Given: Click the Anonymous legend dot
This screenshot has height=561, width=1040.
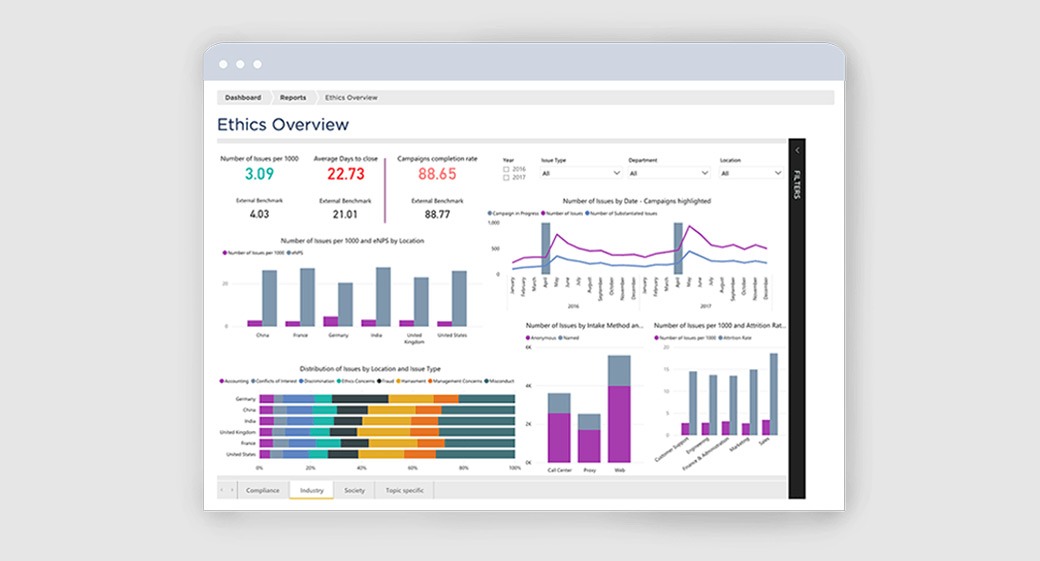Looking at the screenshot, I should point(528,338).
